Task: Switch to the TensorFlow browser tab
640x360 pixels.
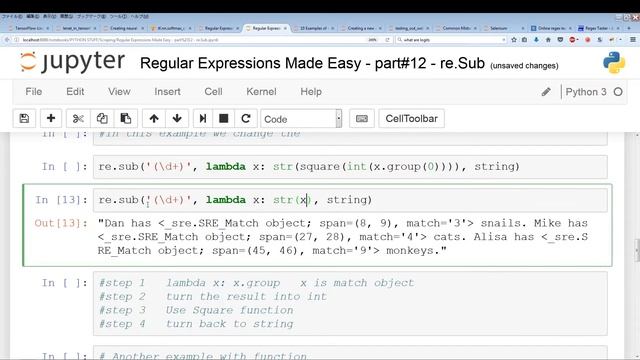Action: click(x=29, y=28)
